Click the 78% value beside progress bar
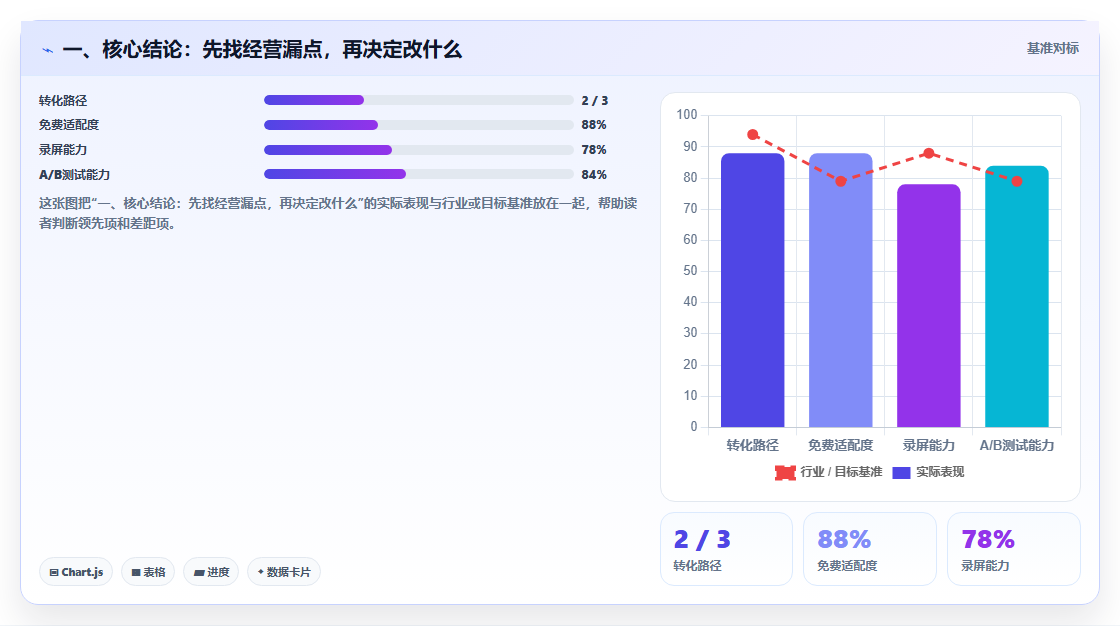Image resolution: width=1120 pixels, height=626 pixels. [594, 150]
